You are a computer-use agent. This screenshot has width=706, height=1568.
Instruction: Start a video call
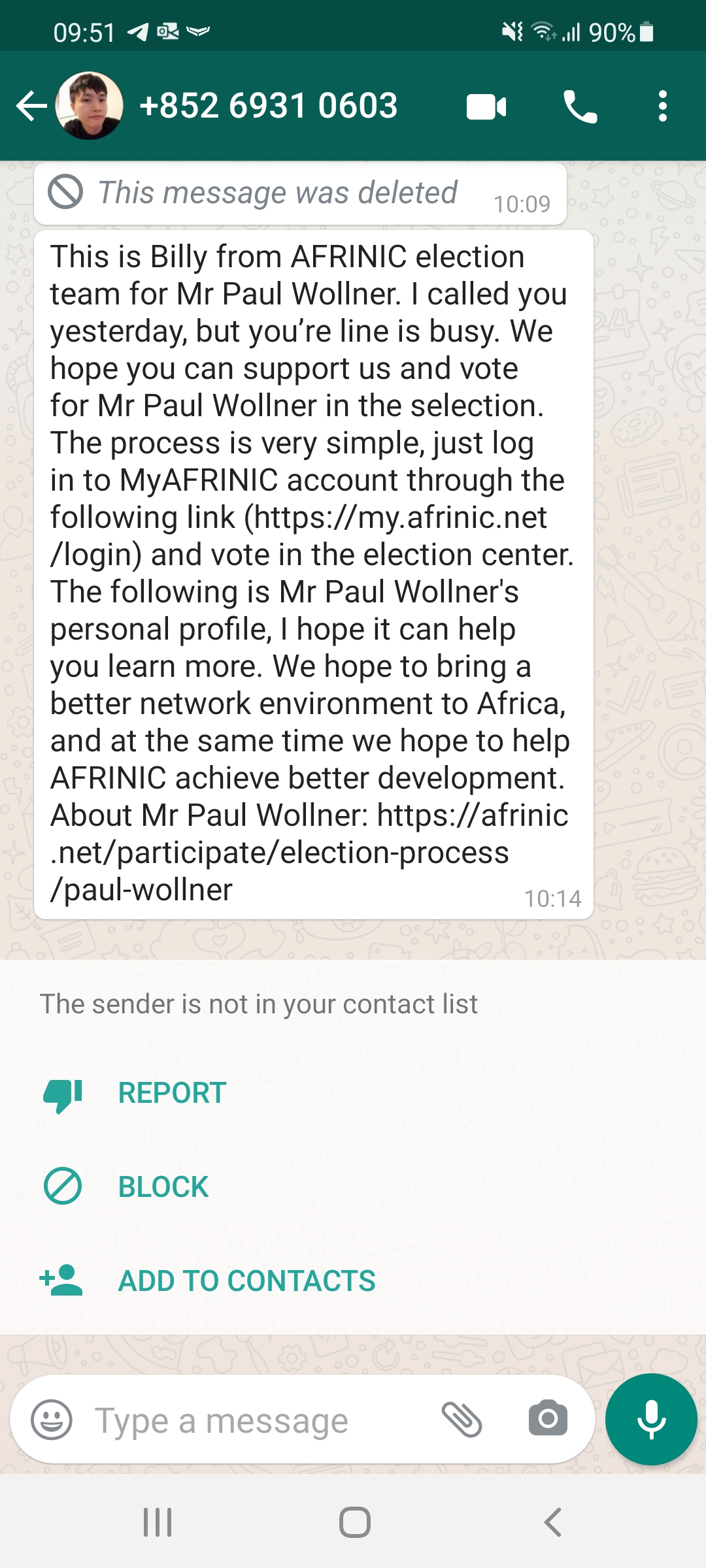(486, 107)
